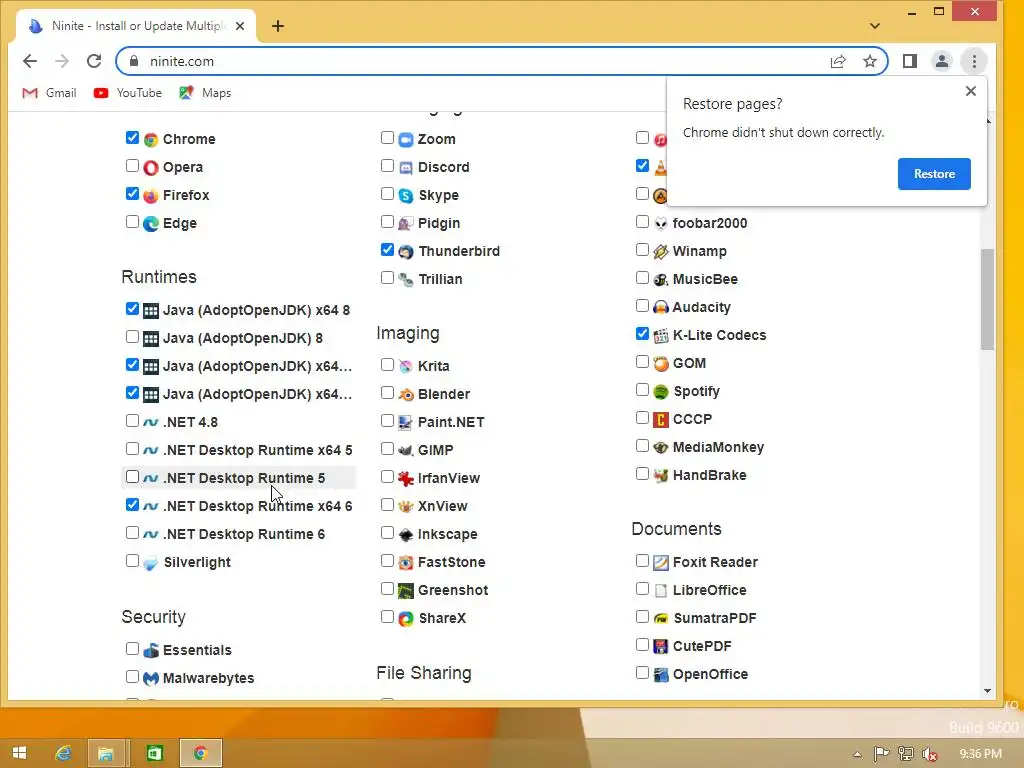
Task: Click the foobar2000 label
Action: pos(710,223)
